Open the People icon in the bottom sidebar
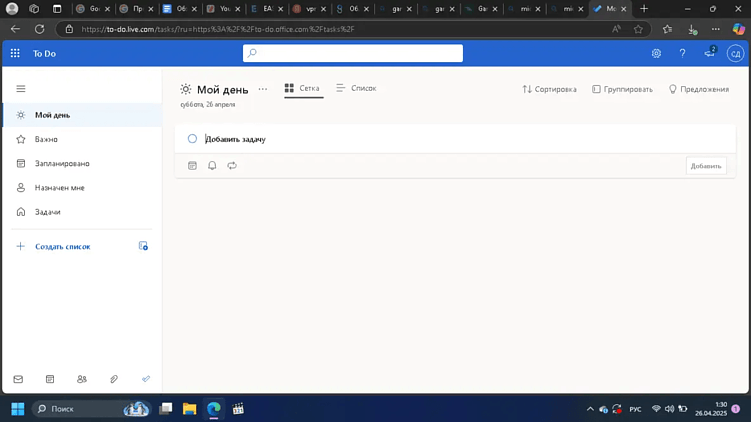The height and width of the screenshot is (422, 751). pyautogui.click(x=82, y=379)
